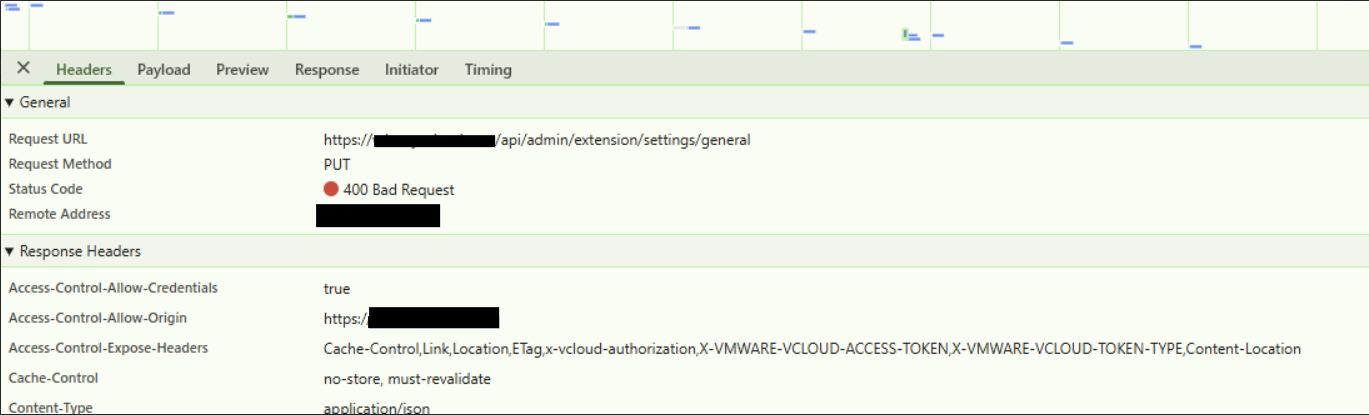1369x415 pixels.
Task: Click the red 400 status indicator dot
Action: pyautogui.click(x=331, y=189)
